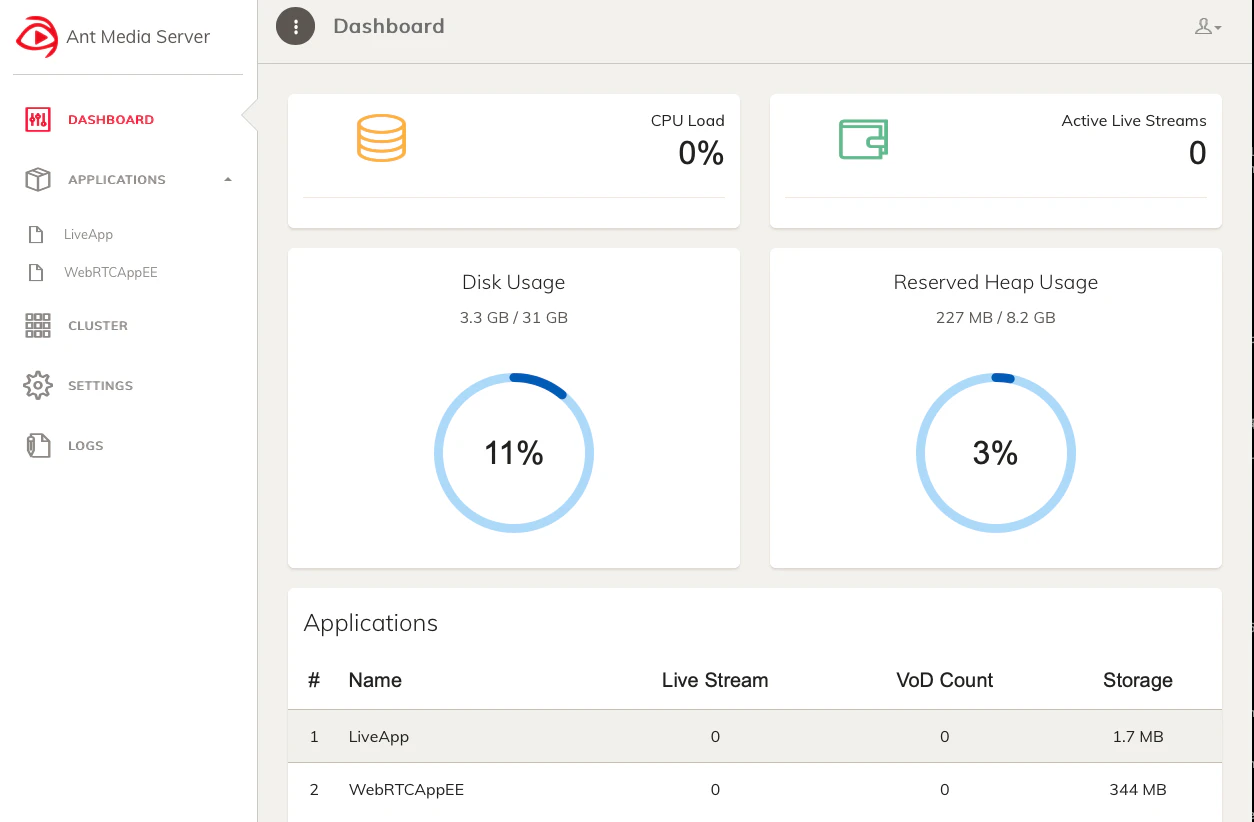Click the Reserved Heap Usage 3% gauge
The height and width of the screenshot is (822, 1254).
click(x=996, y=454)
